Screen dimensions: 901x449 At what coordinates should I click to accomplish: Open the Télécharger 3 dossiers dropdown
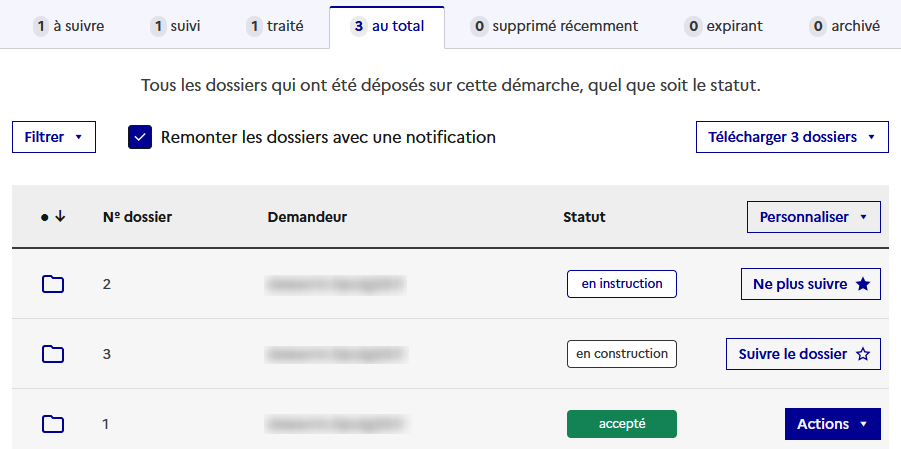[792, 137]
